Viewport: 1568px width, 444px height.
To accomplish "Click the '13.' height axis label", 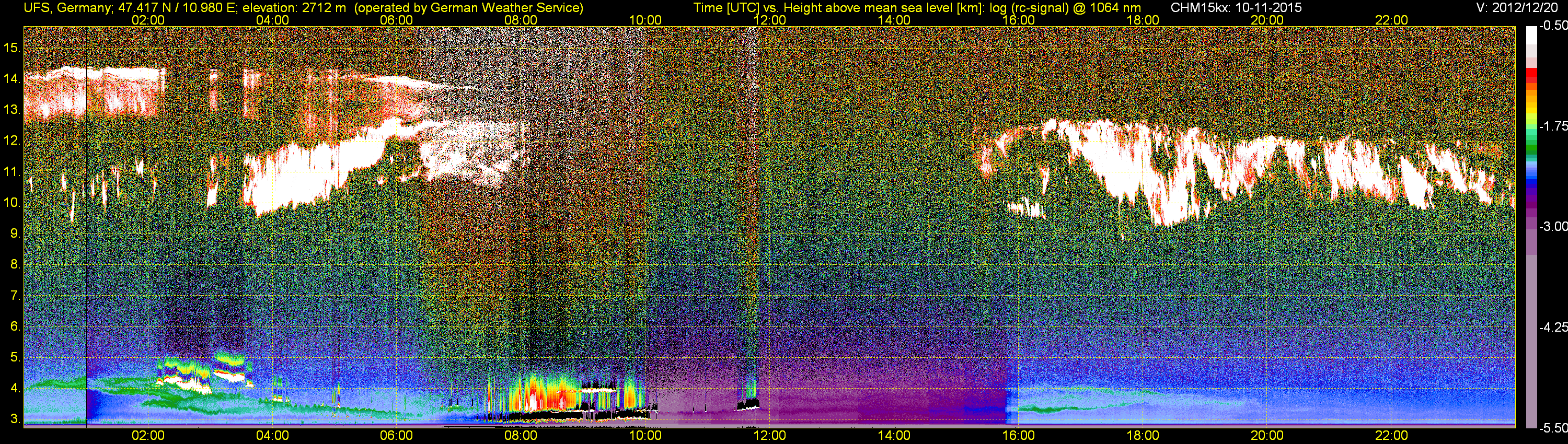I will pos(12,110).
